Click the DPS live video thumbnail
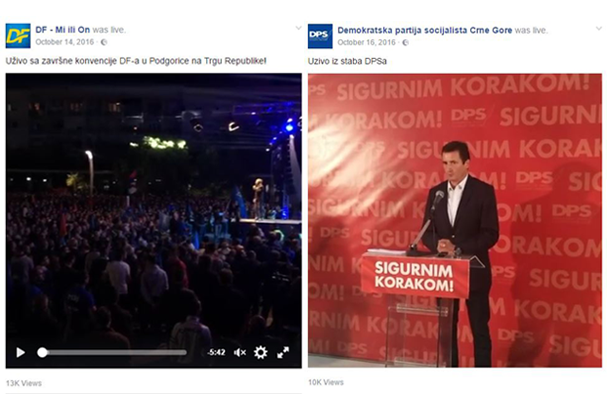Viewport: 607px width, 406px height. (x=455, y=220)
